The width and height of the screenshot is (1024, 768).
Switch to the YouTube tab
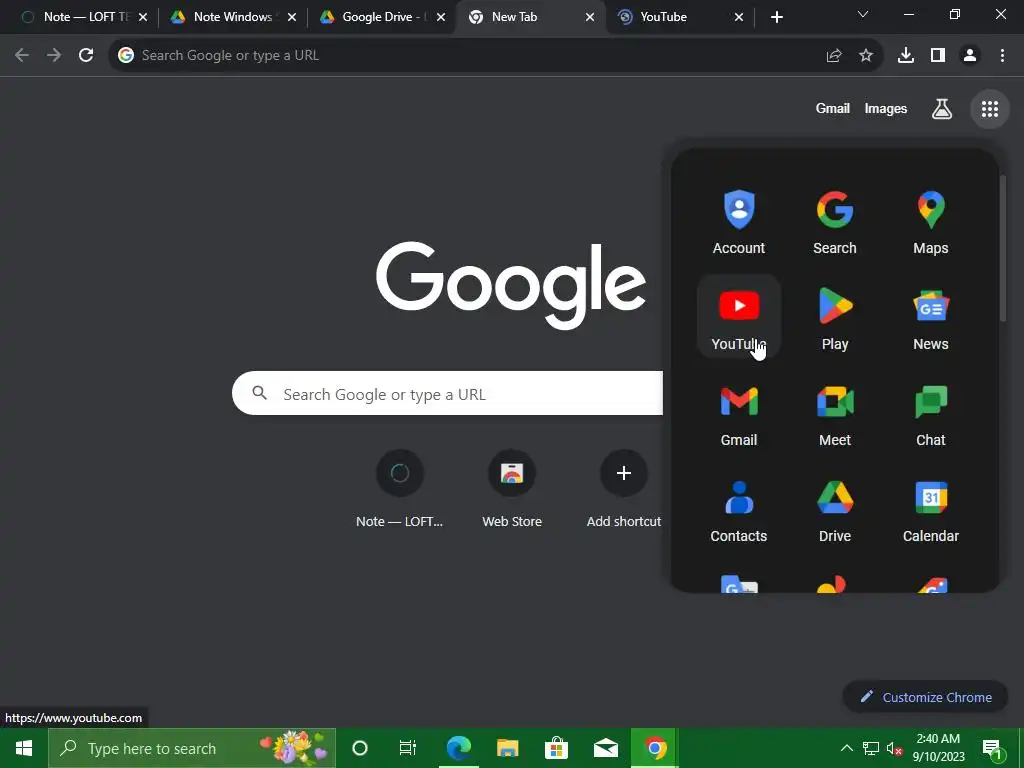coord(679,17)
